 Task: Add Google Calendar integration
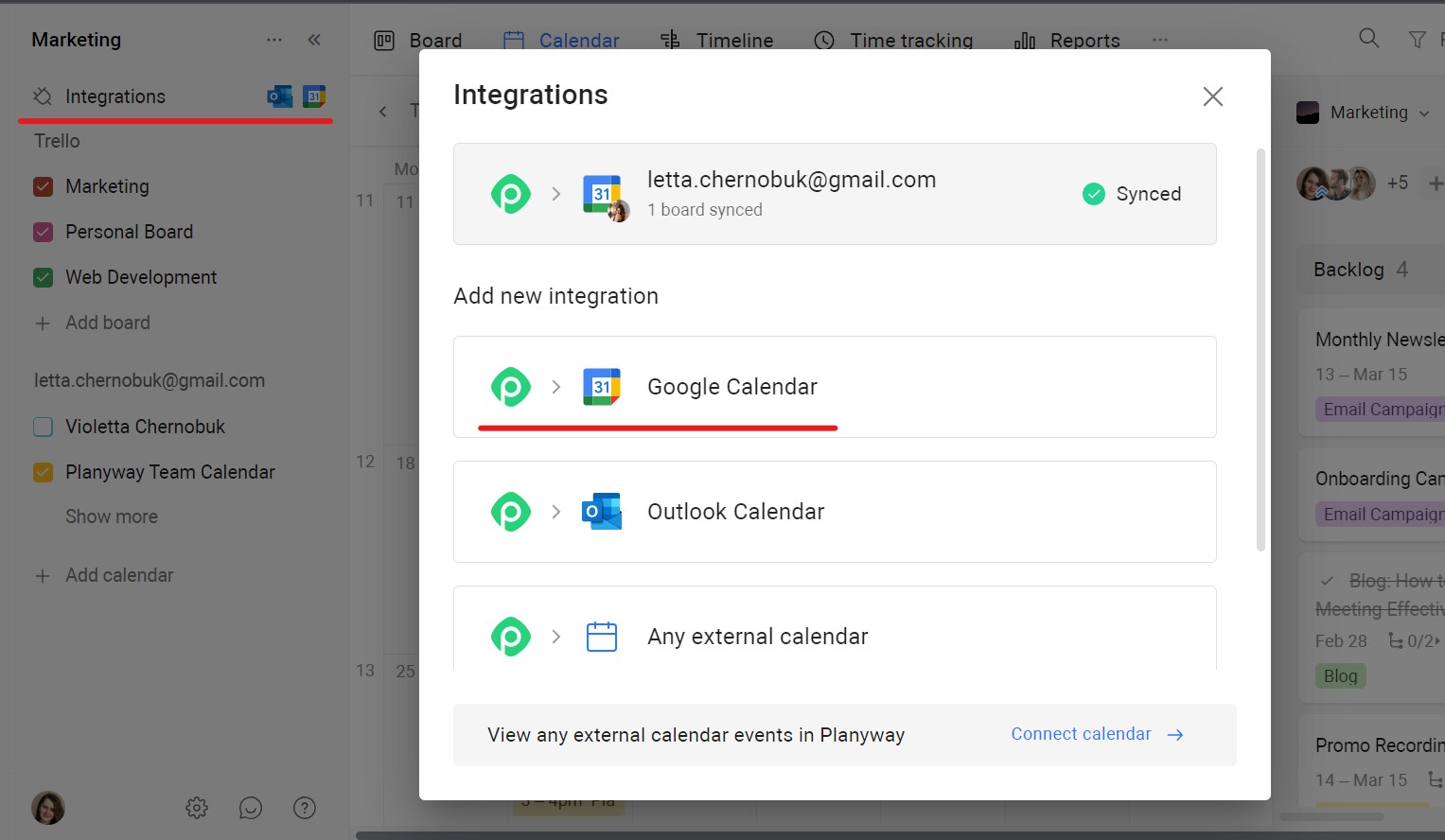pos(835,387)
